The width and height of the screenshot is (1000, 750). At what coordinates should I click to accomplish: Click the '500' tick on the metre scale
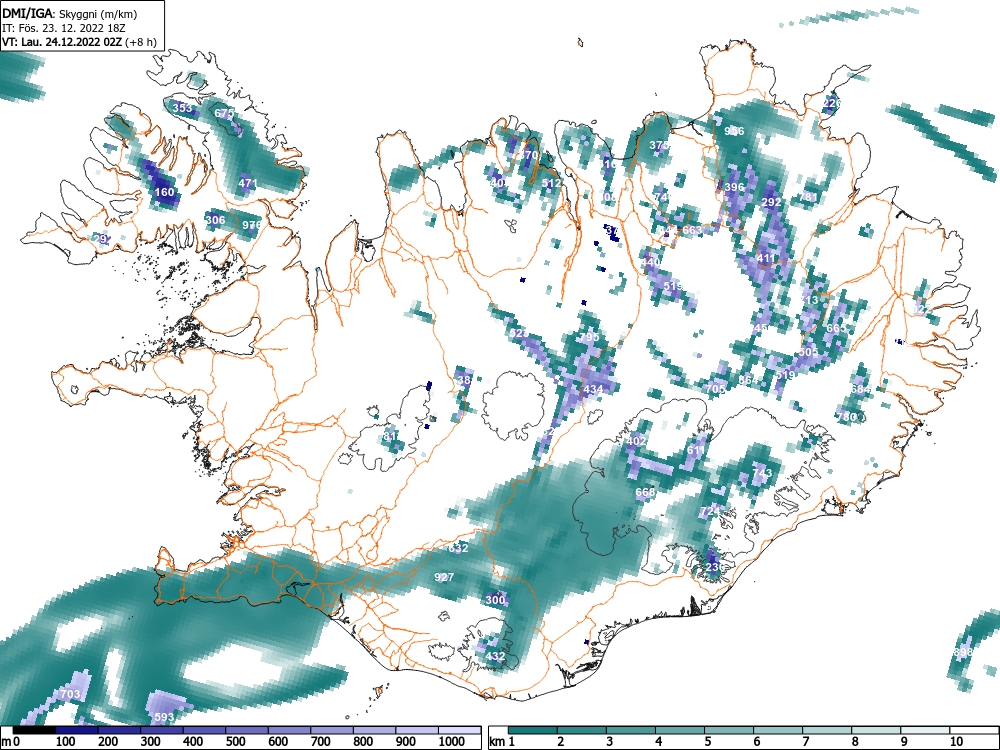[x=235, y=742]
